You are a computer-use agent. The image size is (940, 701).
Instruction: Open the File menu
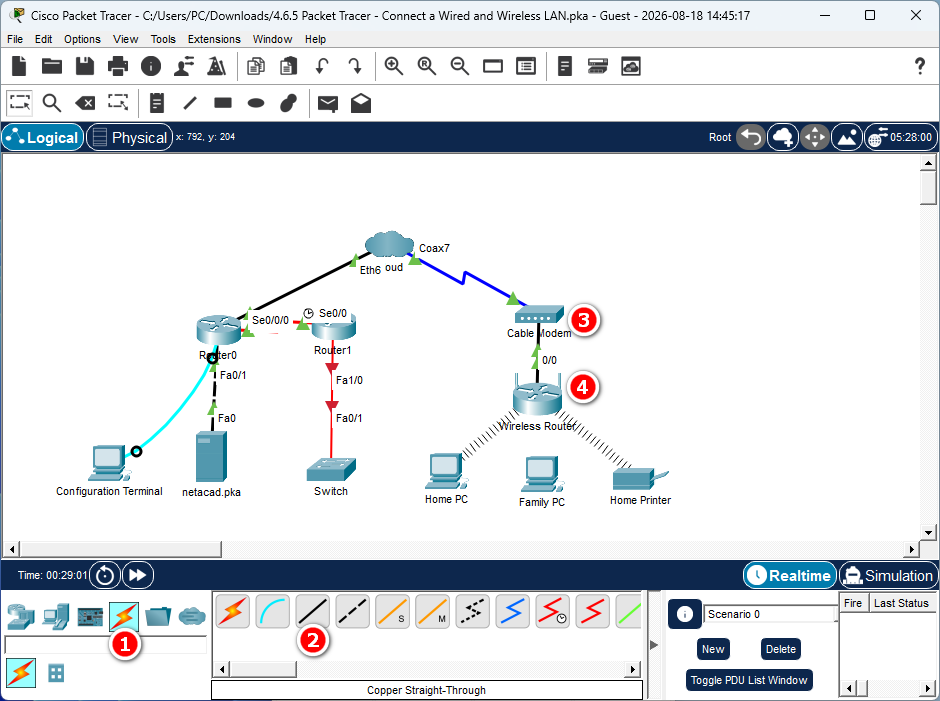click(x=15, y=39)
